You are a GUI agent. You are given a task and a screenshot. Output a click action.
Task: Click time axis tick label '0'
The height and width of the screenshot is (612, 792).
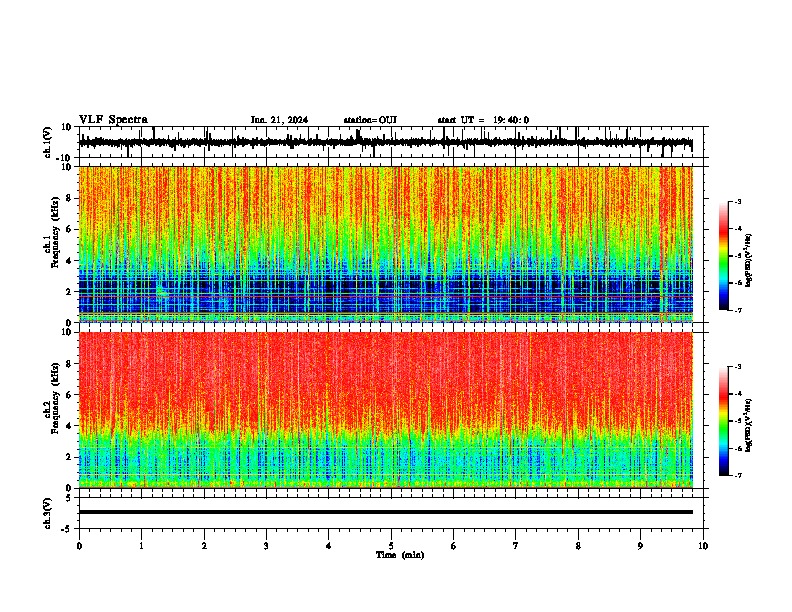pos(79,546)
